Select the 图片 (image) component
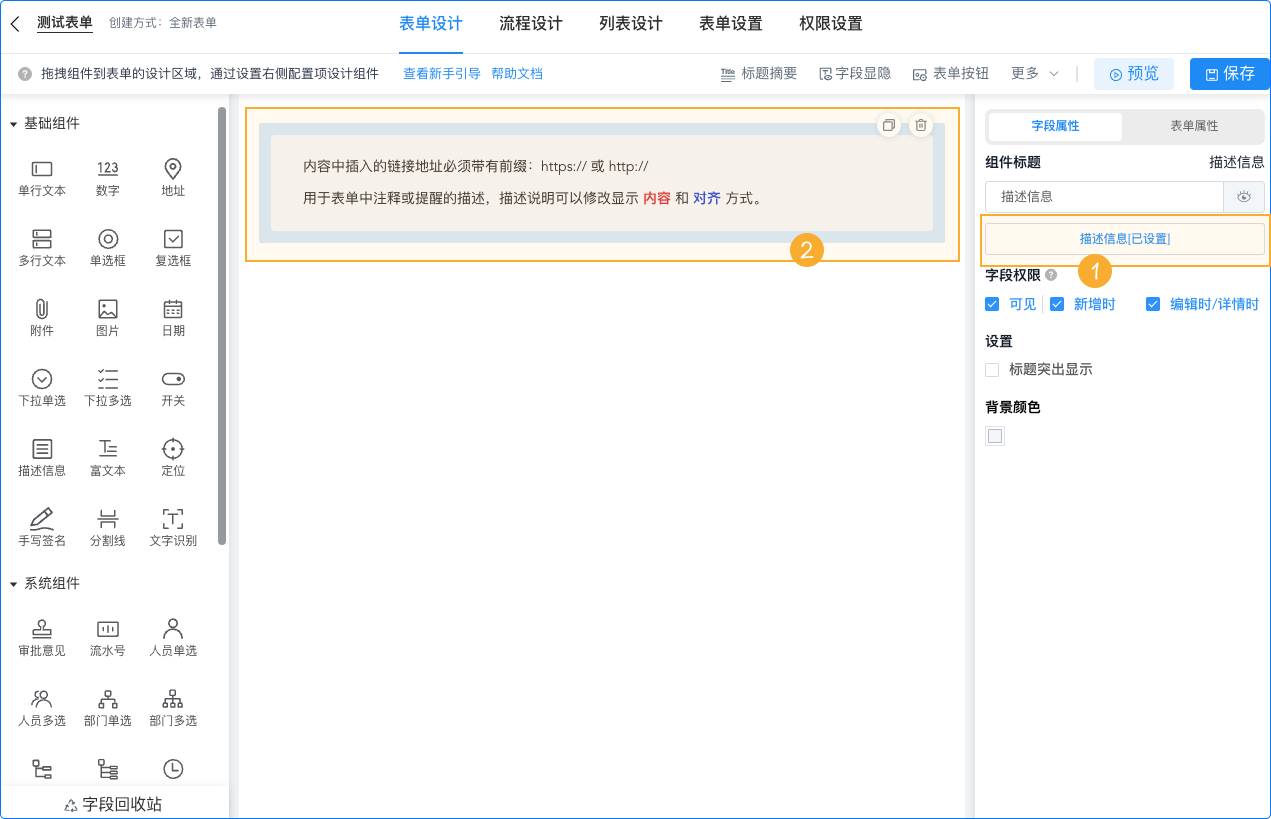 pos(107,316)
